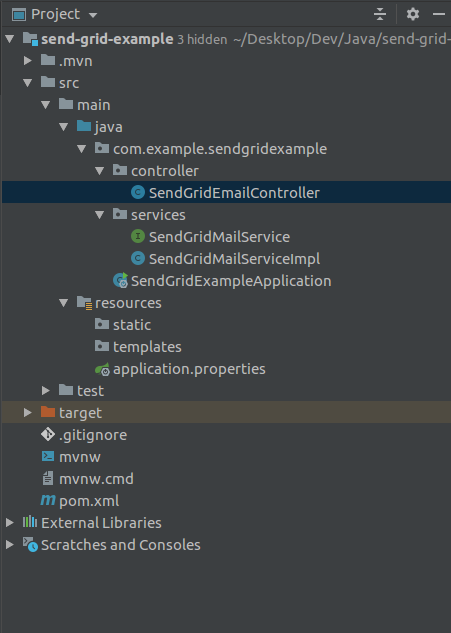Click the .gitignore git icon

48,435
